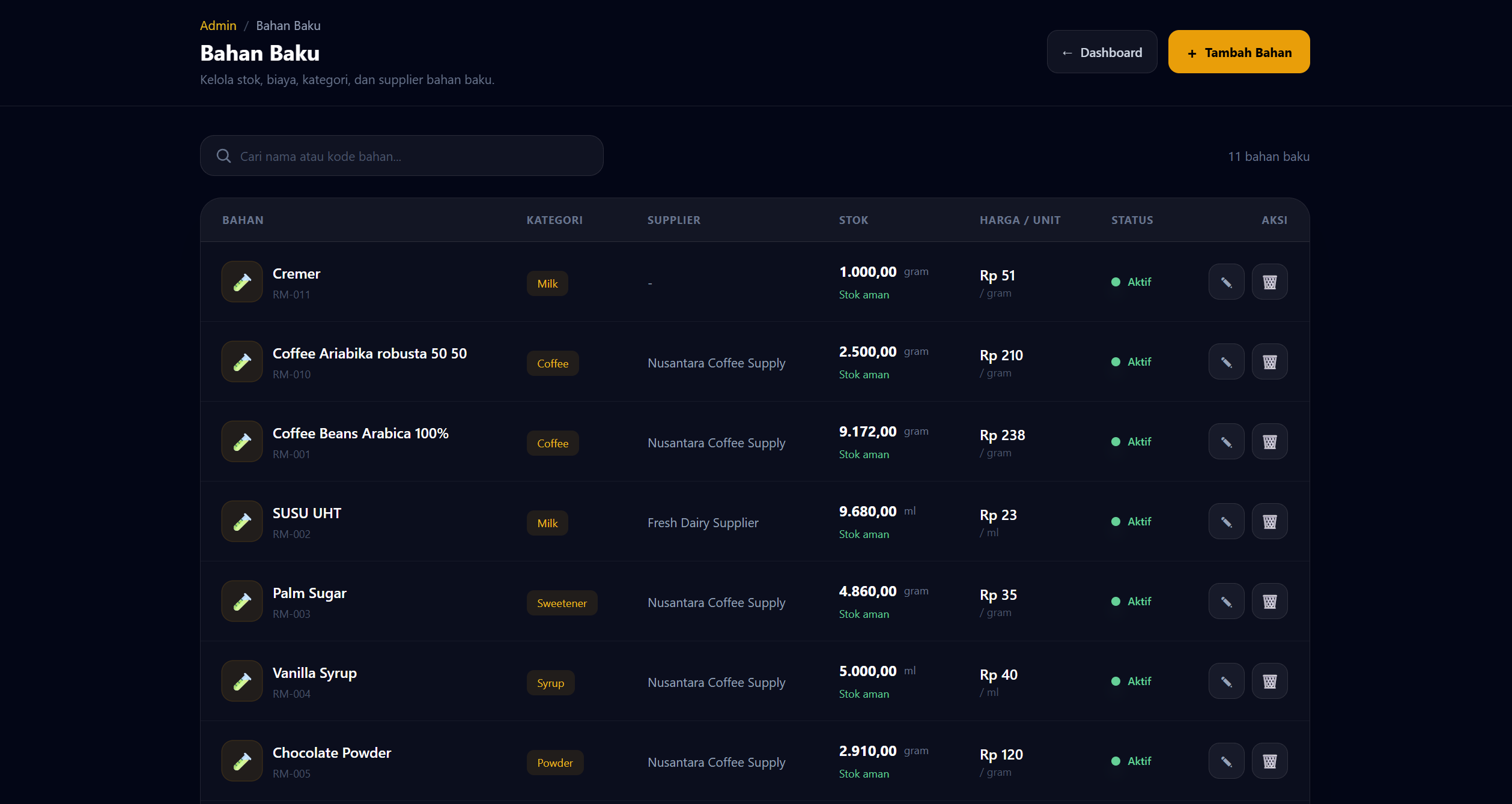
Task: Click the SUPPLIER column header
Action: (673, 220)
